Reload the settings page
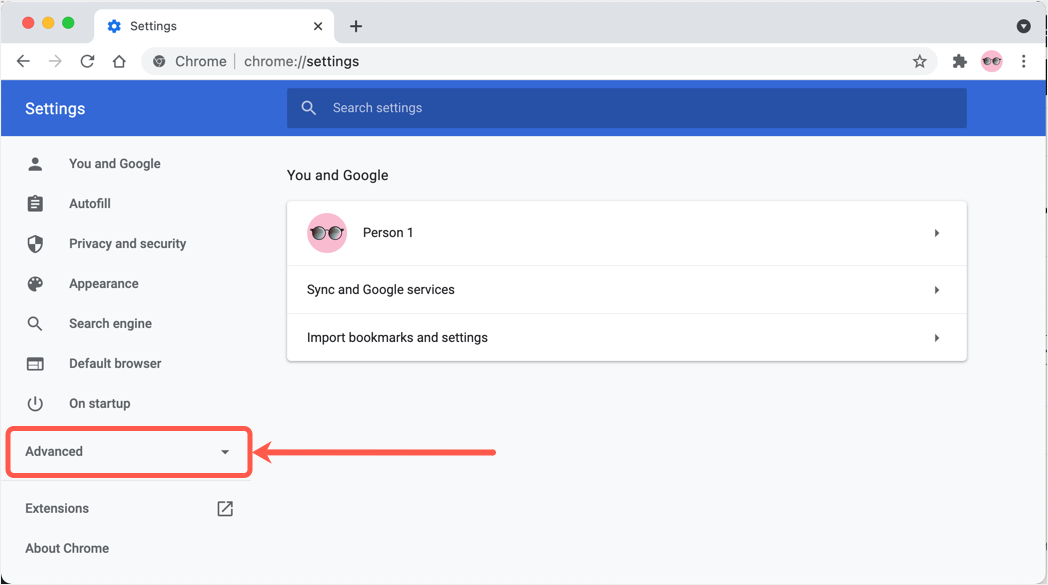 (87, 61)
